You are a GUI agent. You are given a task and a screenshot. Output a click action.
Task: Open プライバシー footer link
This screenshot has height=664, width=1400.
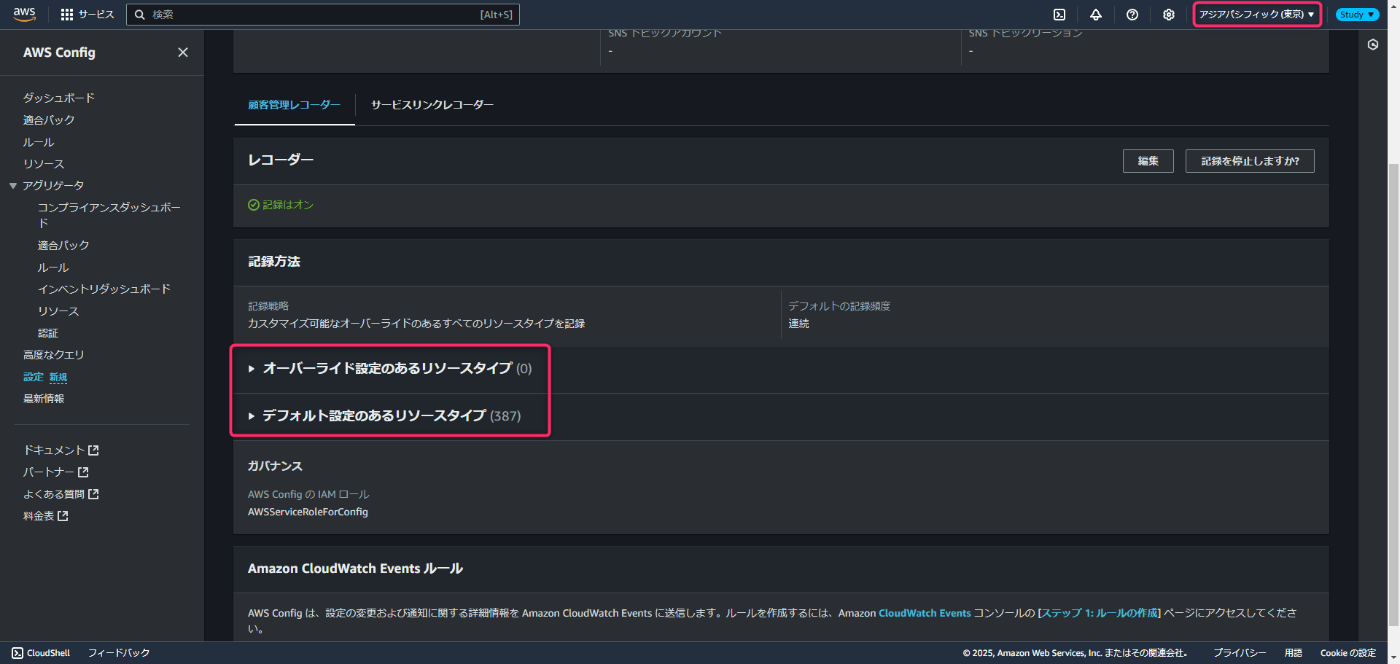(x=1240, y=653)
